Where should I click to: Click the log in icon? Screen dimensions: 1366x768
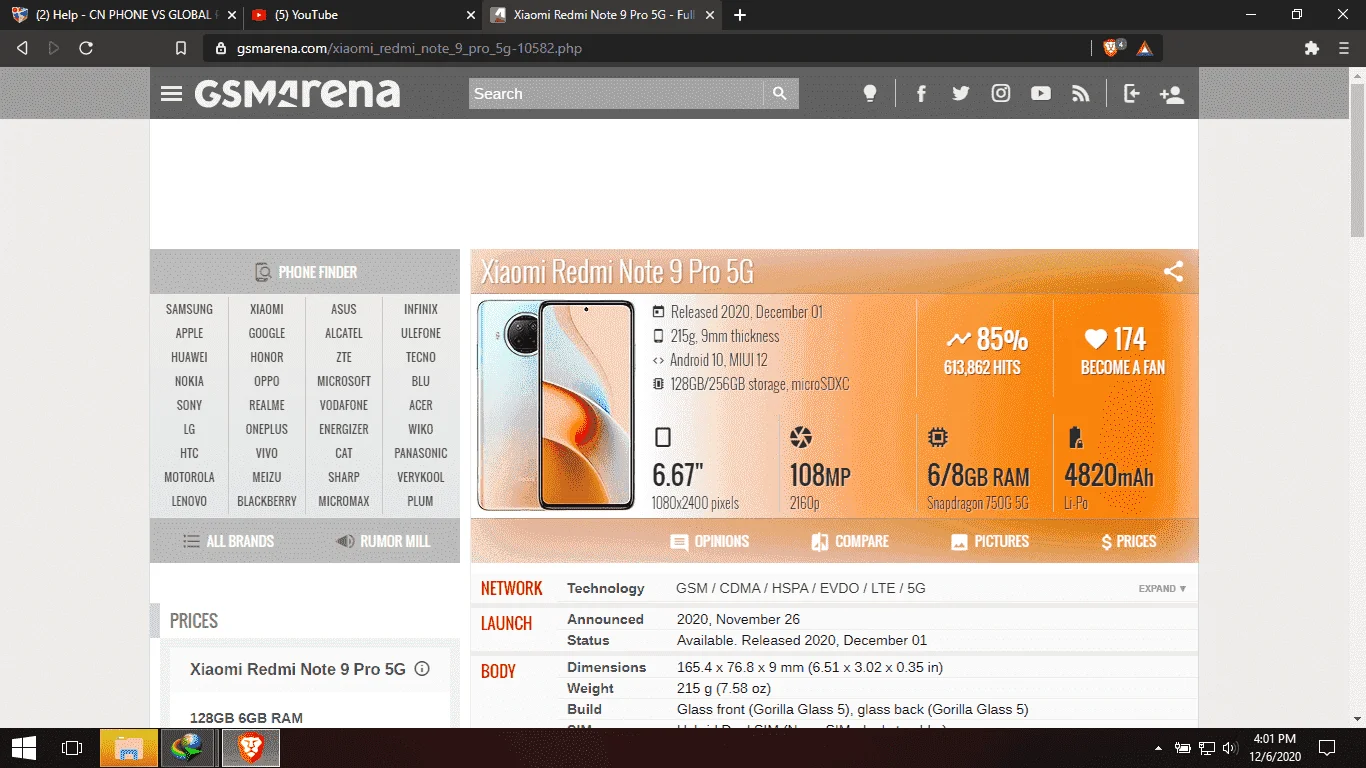click(x=1132, y=93)
